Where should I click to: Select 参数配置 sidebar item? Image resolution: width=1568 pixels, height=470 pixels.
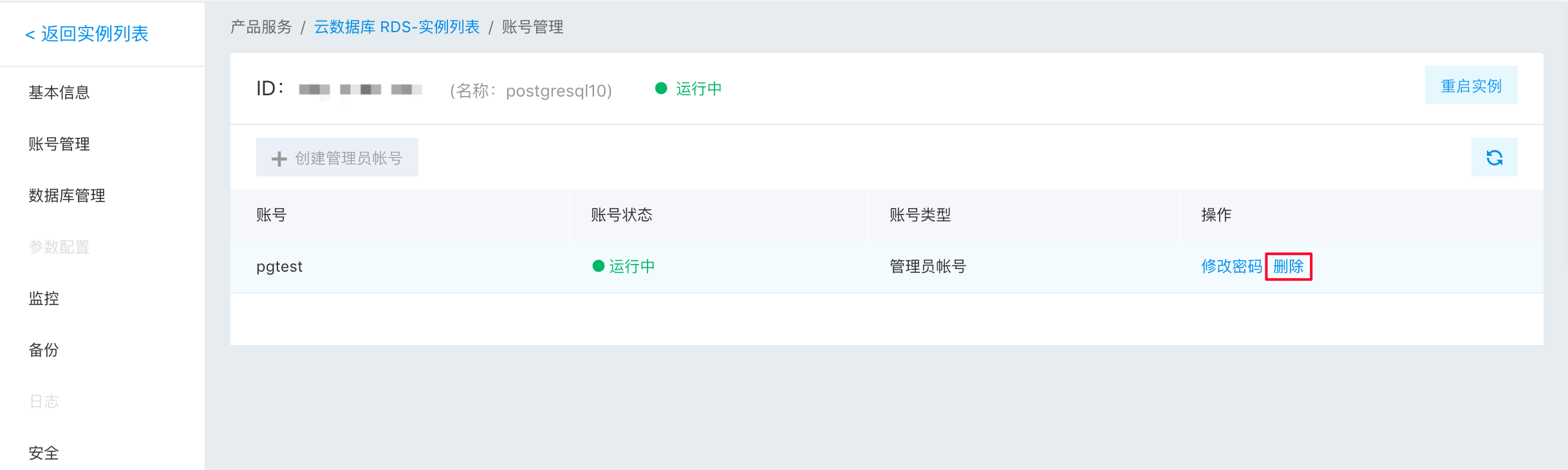click(59, 247)
